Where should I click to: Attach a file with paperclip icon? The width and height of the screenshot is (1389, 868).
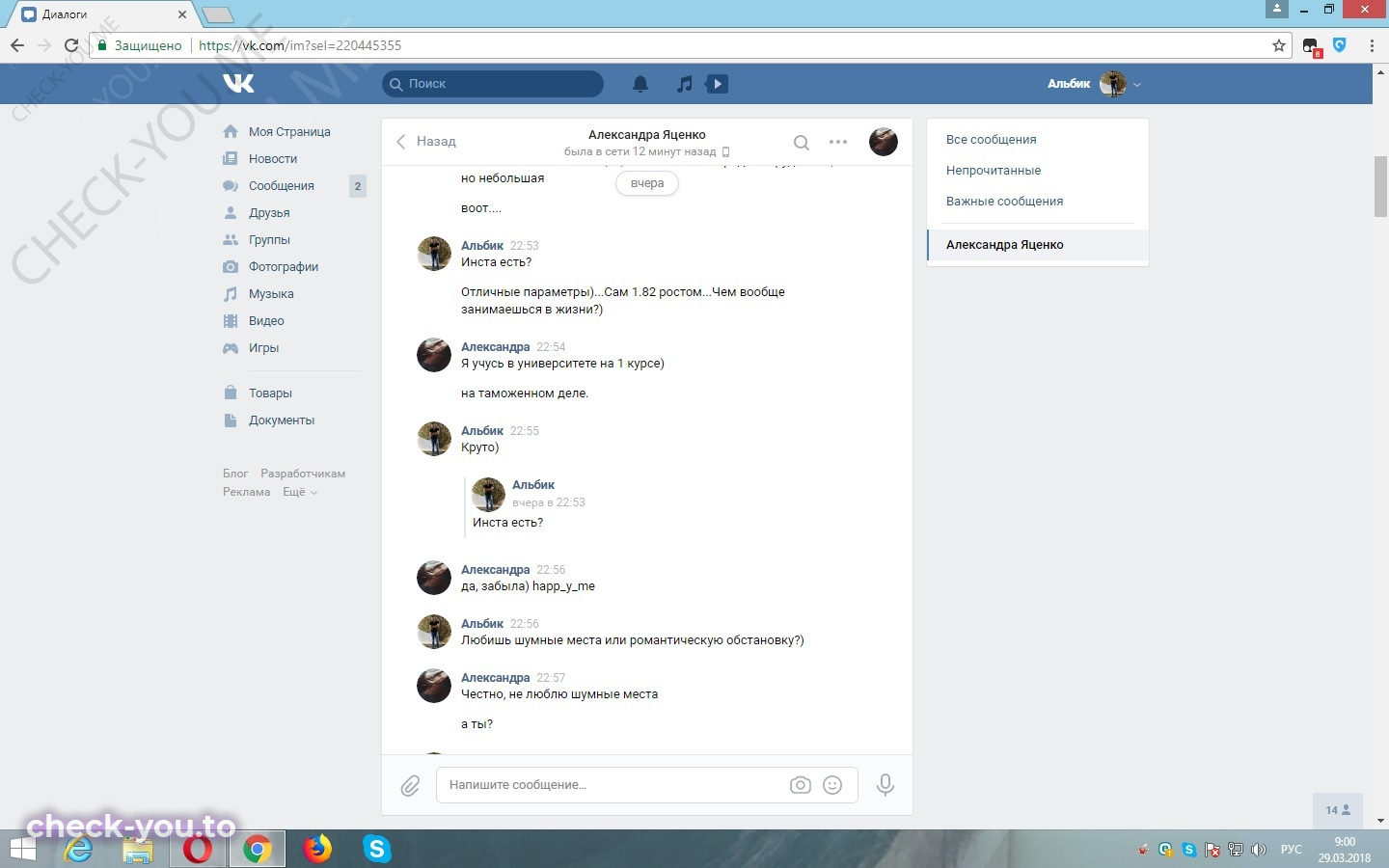[410, 785]
